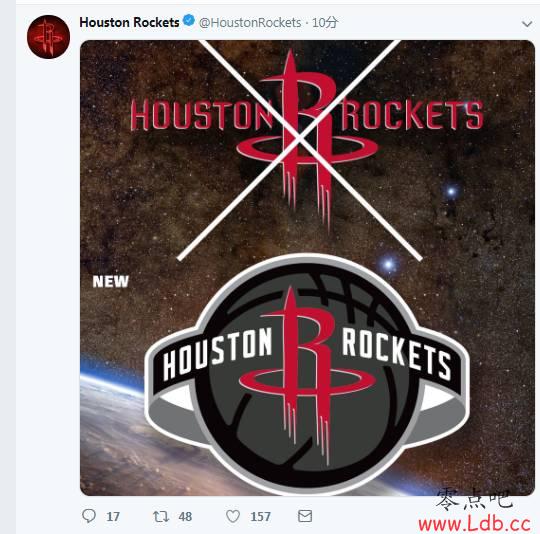Click the 零点吧 watermark text
The width and height of the screenshot is (540, 534).
474,499
